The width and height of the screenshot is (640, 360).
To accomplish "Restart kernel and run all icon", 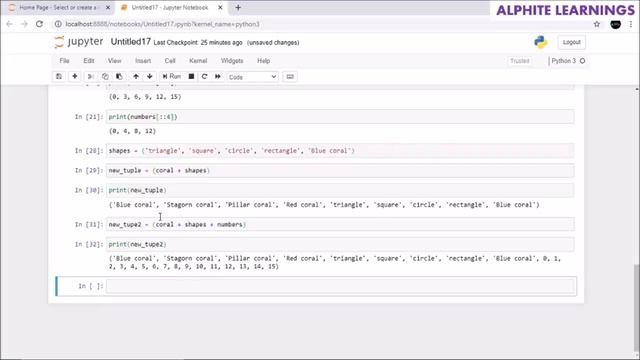I will [218, 77].
